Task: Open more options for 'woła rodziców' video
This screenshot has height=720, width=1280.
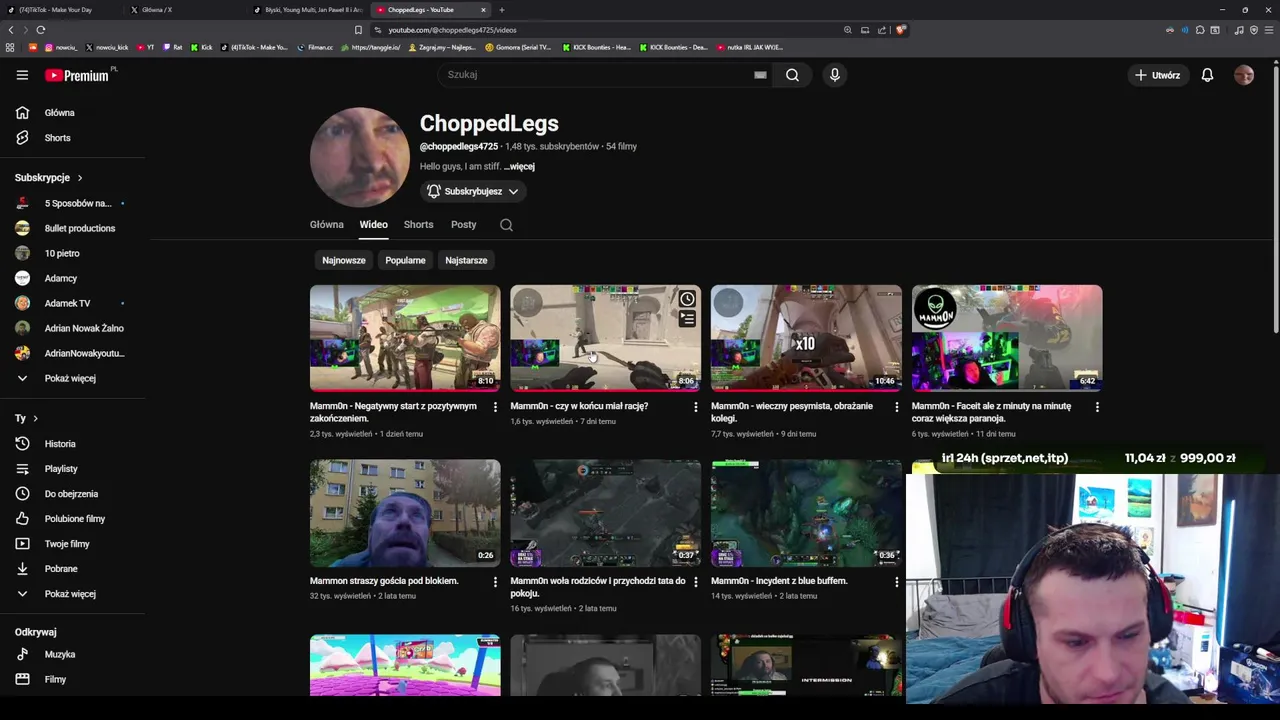Action: click(696, 582)
